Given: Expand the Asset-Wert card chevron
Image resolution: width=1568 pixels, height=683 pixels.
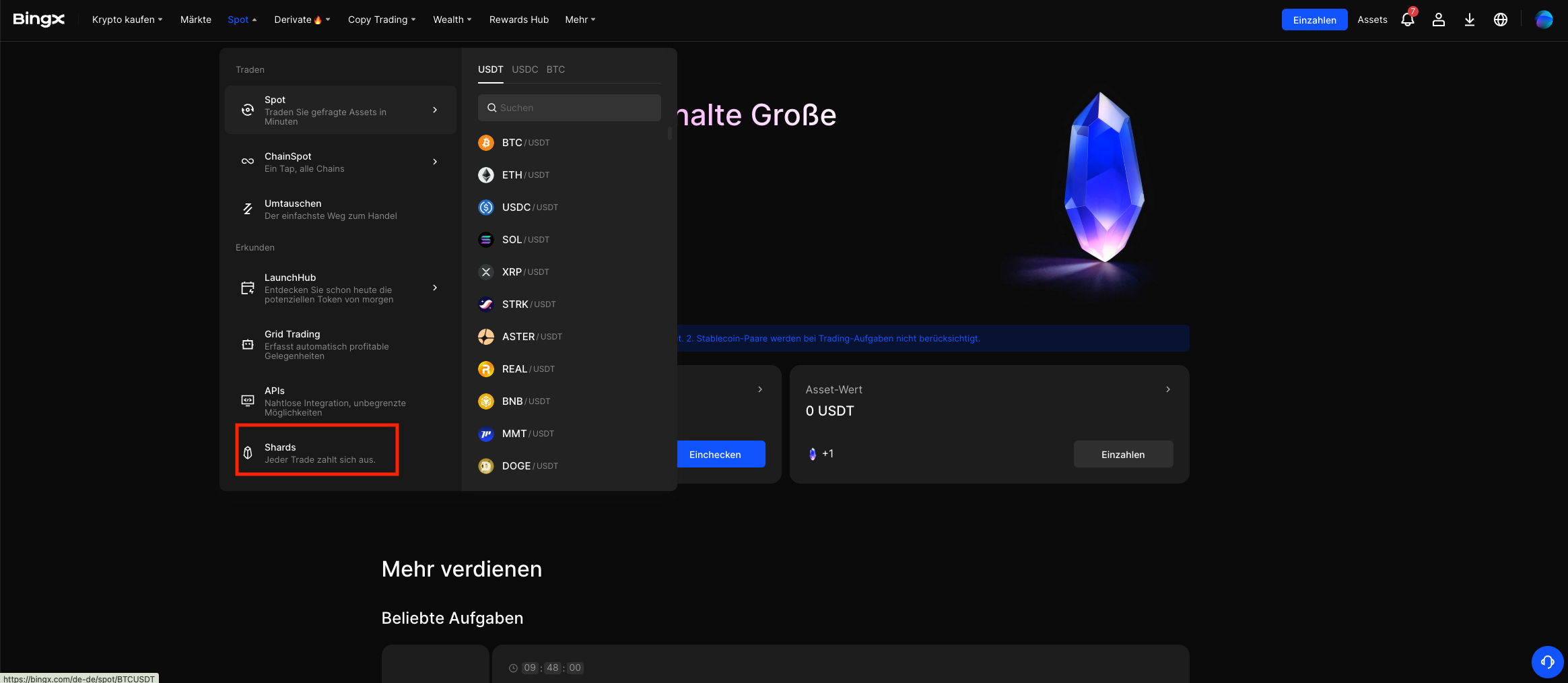Looking at the screenshot, I should [x=1167, y=389].
